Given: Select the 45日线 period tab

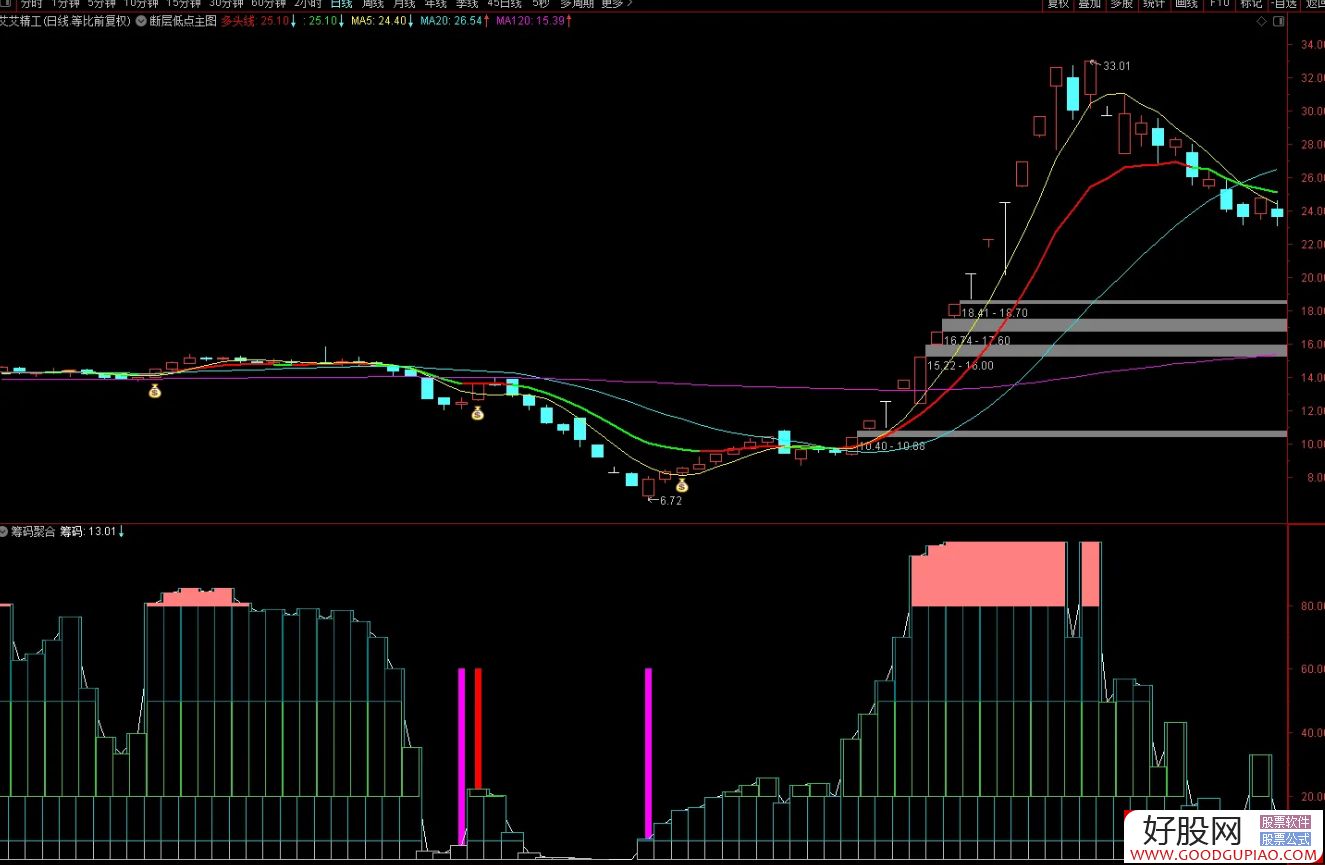Looking at the screenshot, I should point(504,4).
